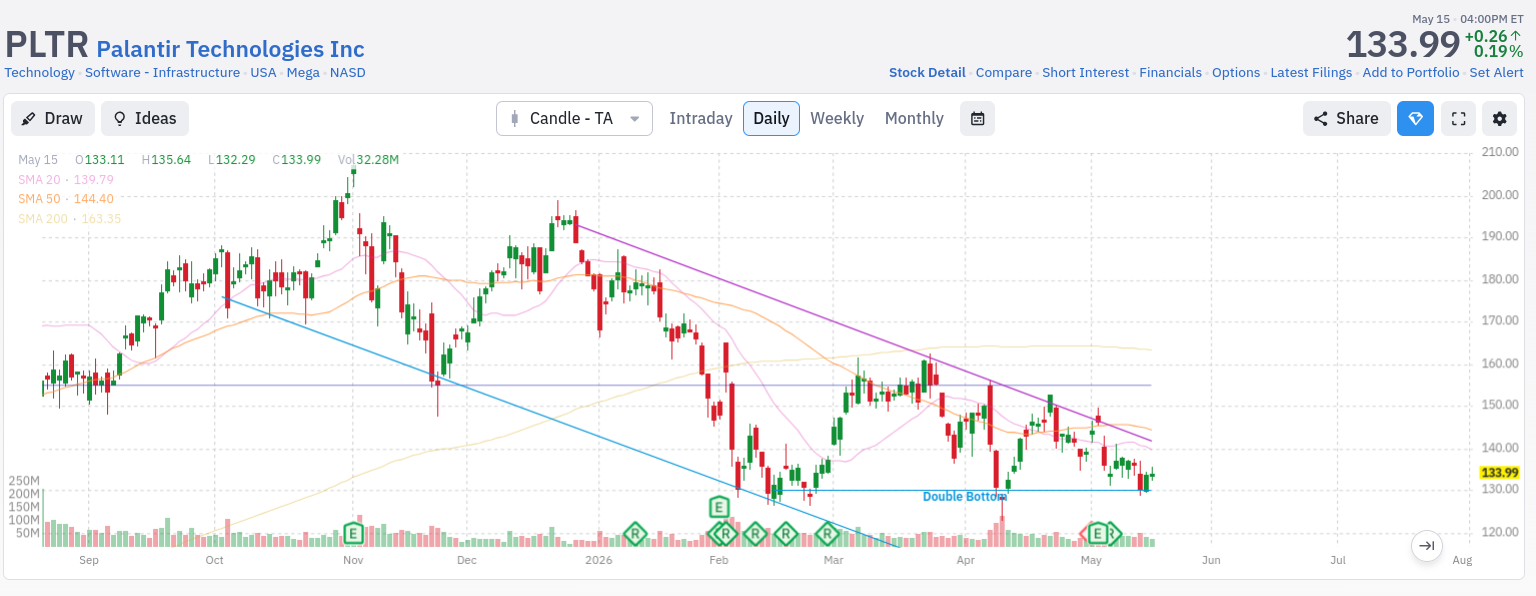Open the Options link

click(x=1236, y=73)
